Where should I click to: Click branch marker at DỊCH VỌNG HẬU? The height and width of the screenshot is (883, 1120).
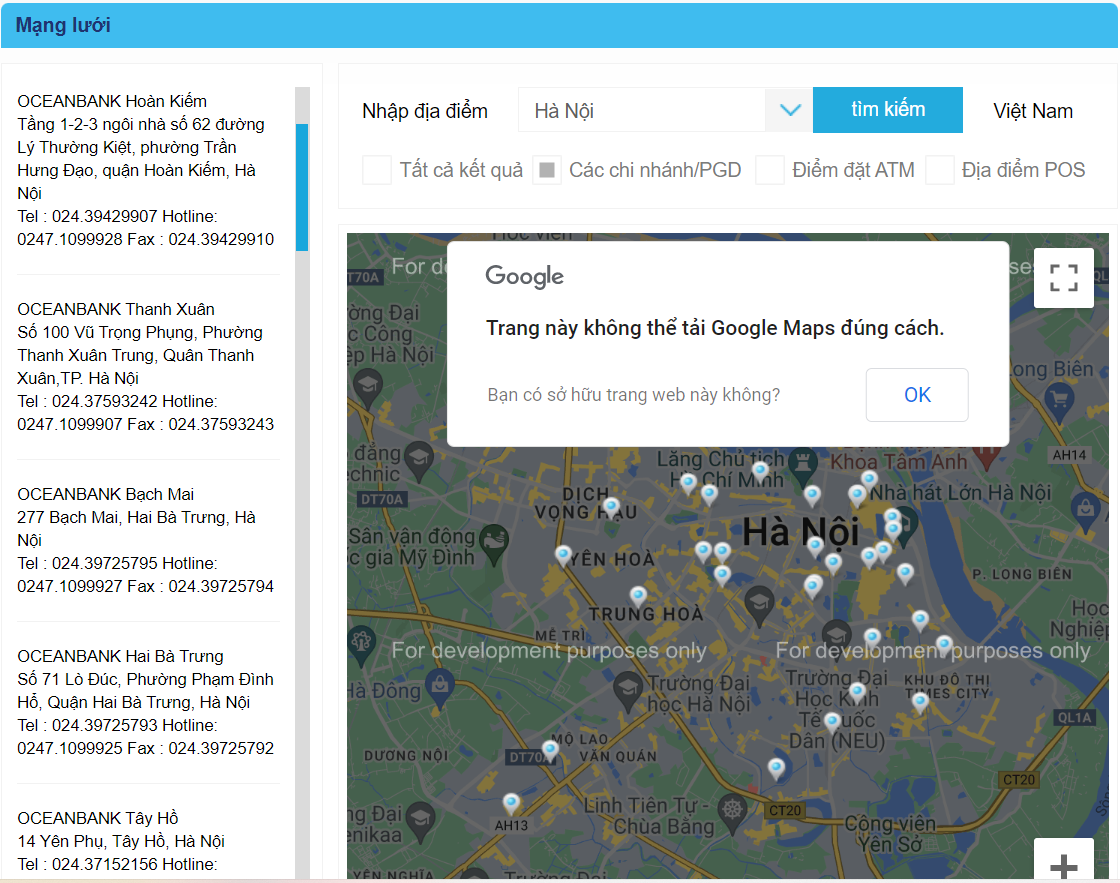(x=609, y=507)
